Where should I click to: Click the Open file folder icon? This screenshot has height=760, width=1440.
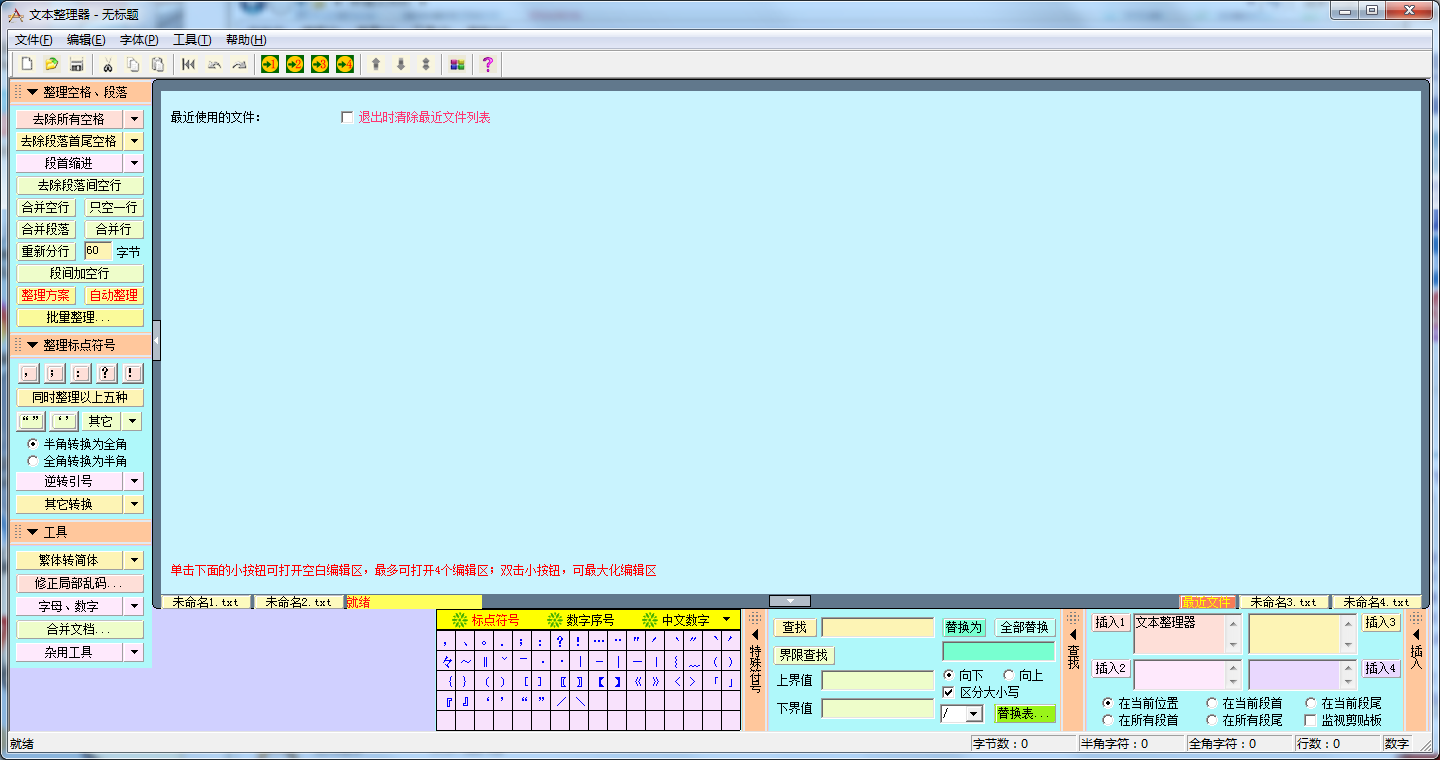coord(51,64)
